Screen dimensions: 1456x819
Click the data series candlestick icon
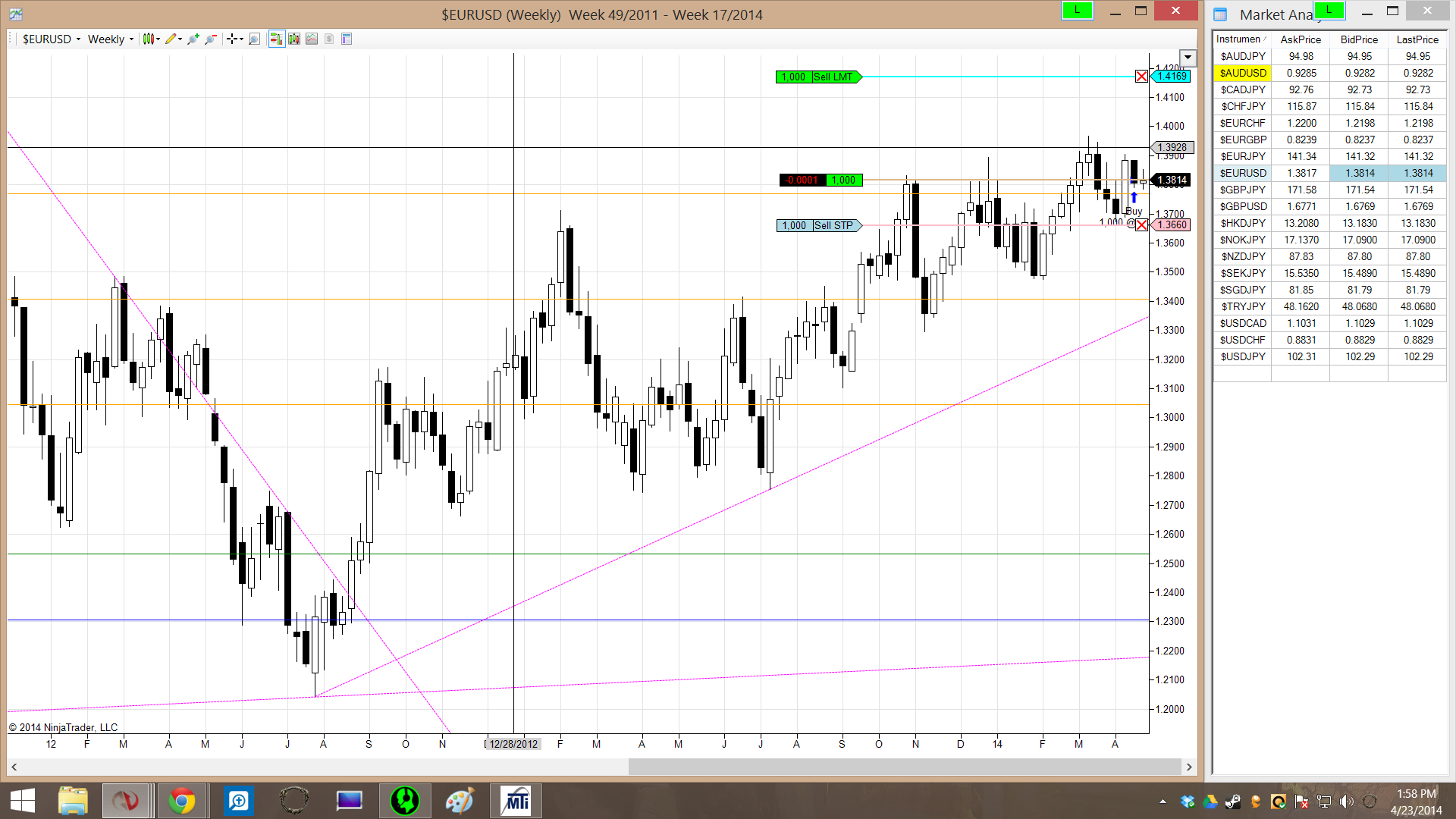(293, 39)
